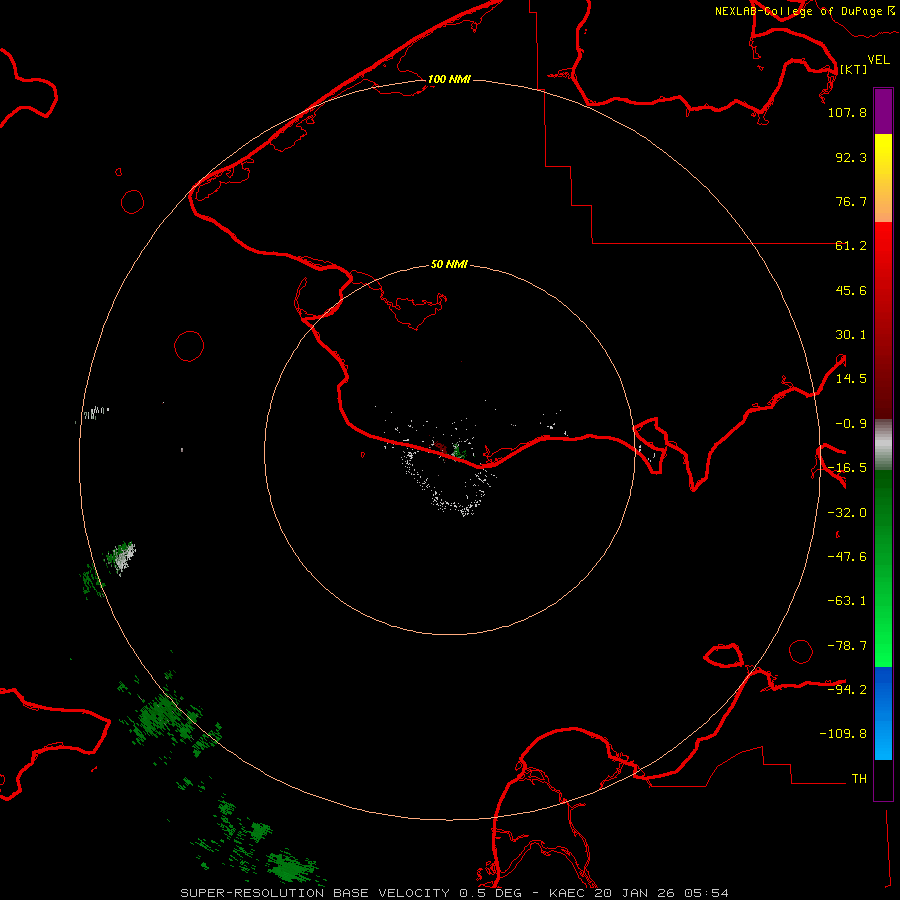The width and height of the screenshot is (900, 900).
Task: Click the 45.6 velocity scale value
Action: point(851,290)
